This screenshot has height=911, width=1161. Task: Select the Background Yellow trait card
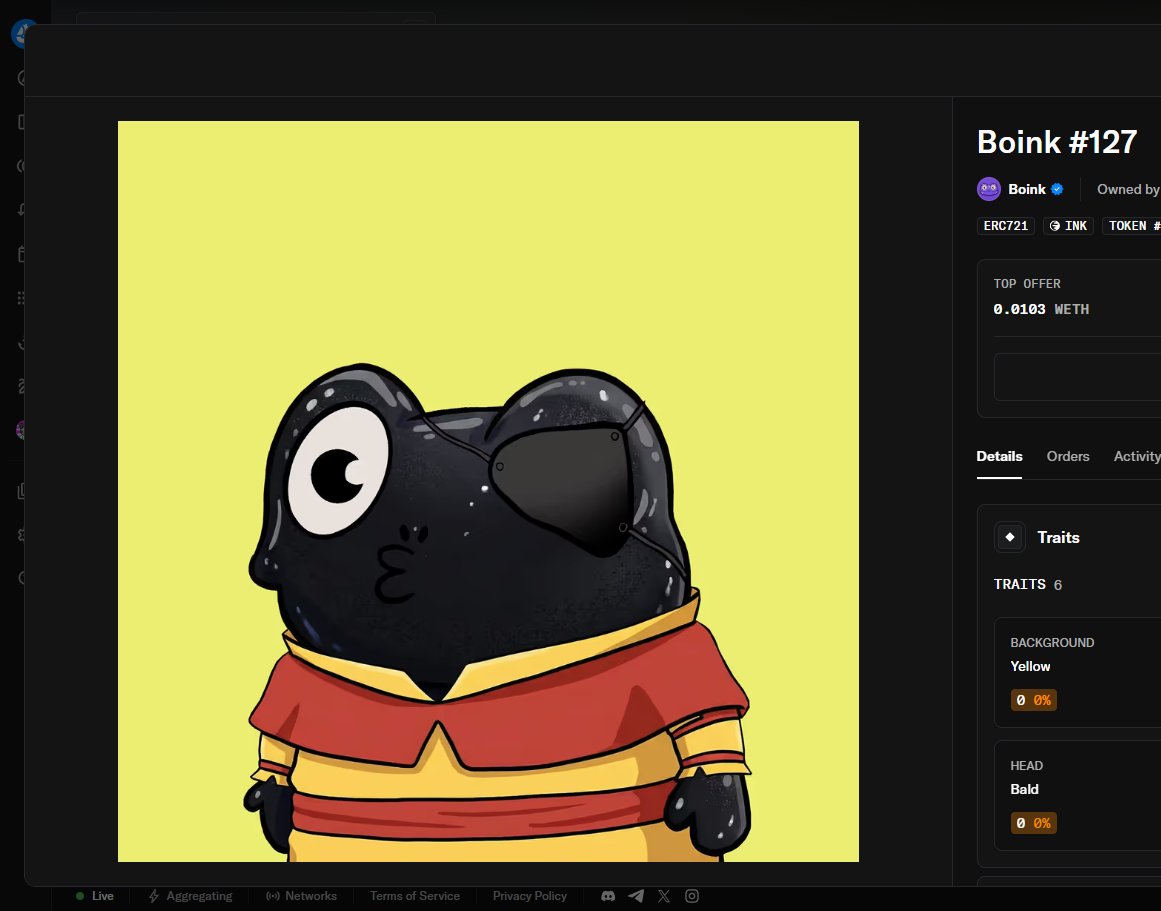(1077, 673)
